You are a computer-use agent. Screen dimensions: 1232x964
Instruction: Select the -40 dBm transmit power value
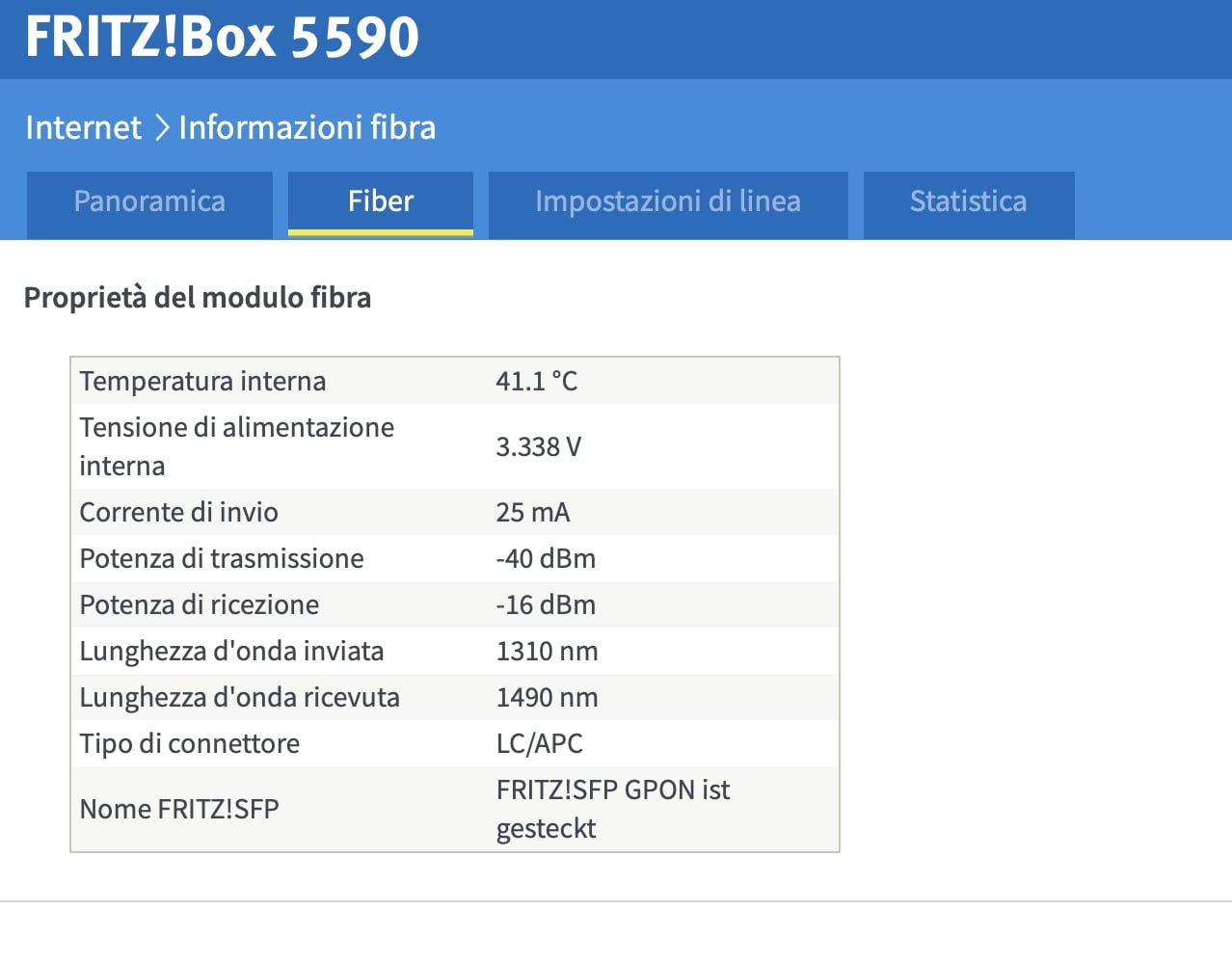546,558
